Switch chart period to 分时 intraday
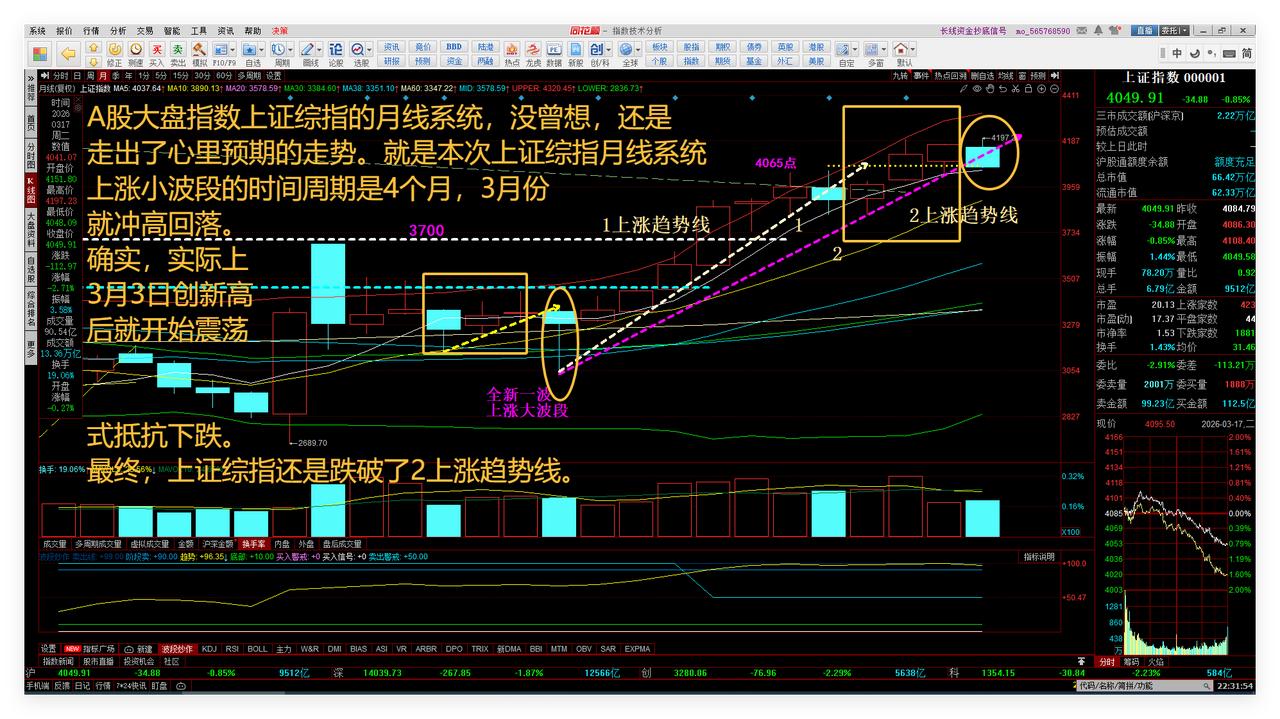This screenshot has height=719, width=1280. pos(59,76)
